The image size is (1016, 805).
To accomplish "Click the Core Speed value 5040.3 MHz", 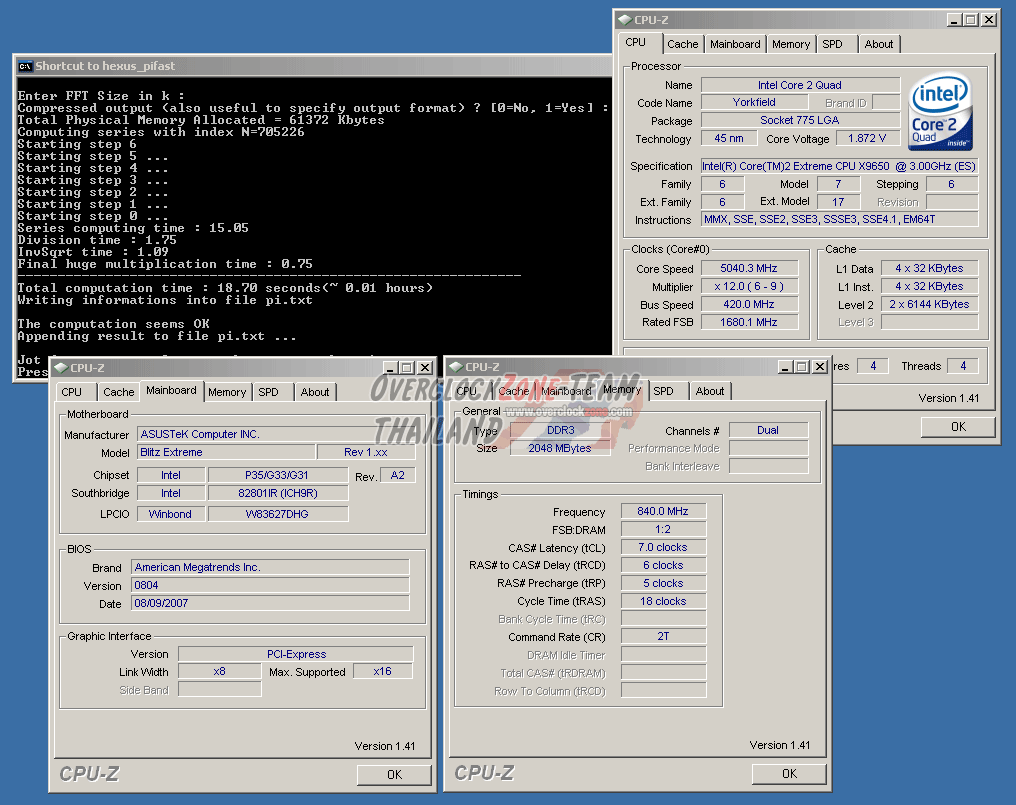I will [749, 268].
